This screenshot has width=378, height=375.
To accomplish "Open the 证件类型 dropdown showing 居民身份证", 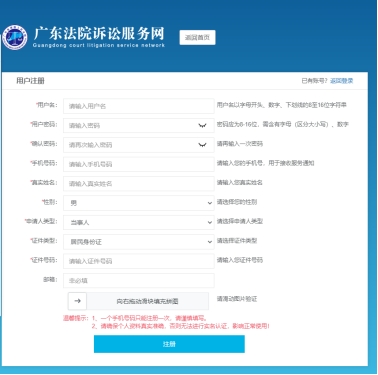I will click(139, 241).
